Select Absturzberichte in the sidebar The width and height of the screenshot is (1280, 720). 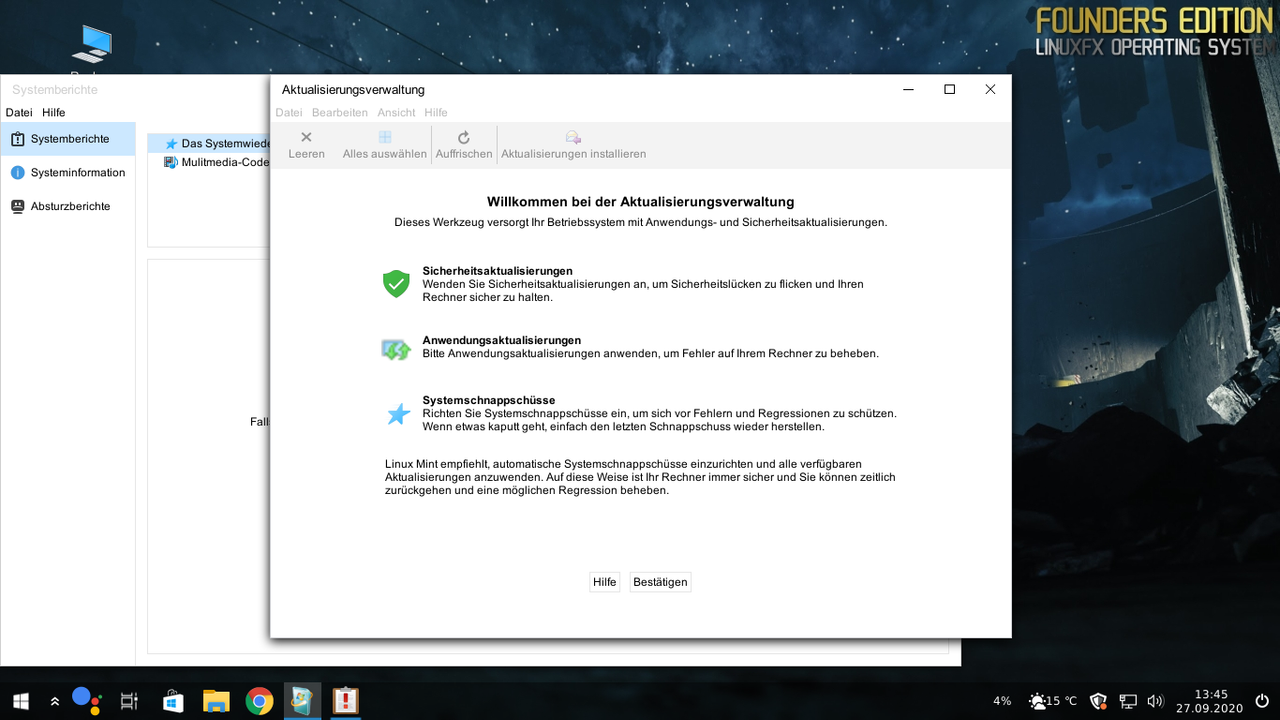tap(68, 206)
